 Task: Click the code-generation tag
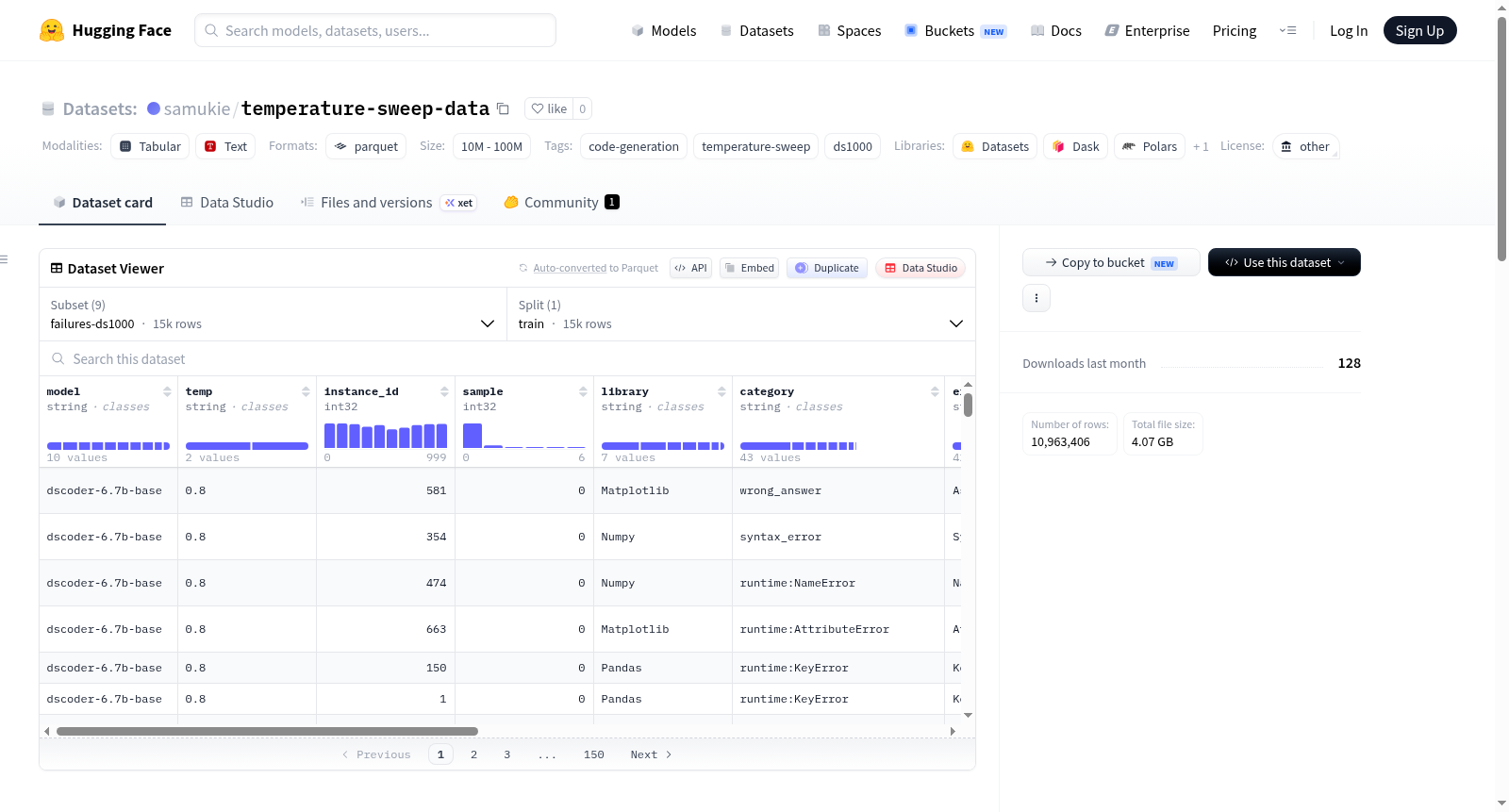tap(634, 147)
